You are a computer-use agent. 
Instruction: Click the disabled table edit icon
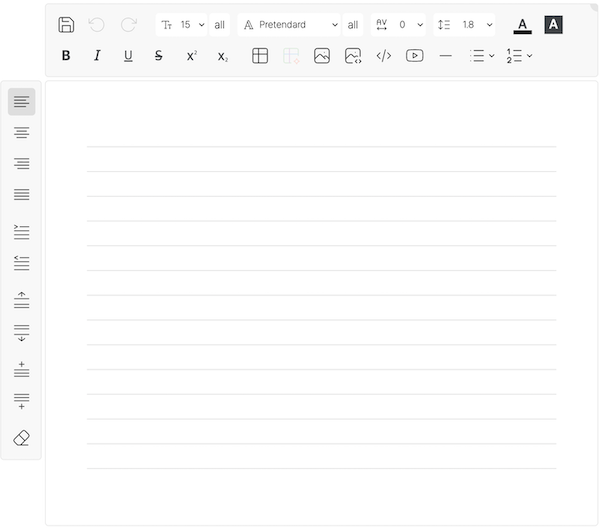291,56
